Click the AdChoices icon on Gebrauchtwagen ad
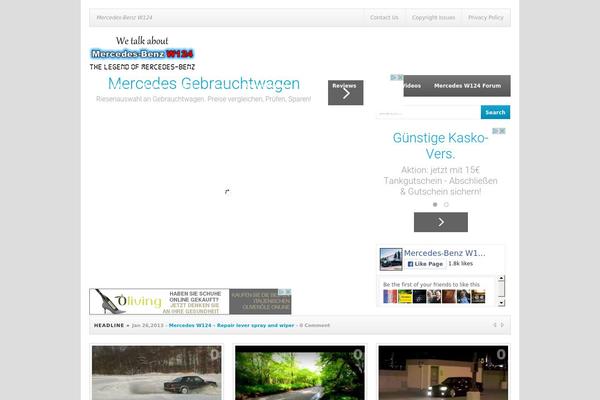The width and height of the screenshot is (600, 400). (393, 77)
